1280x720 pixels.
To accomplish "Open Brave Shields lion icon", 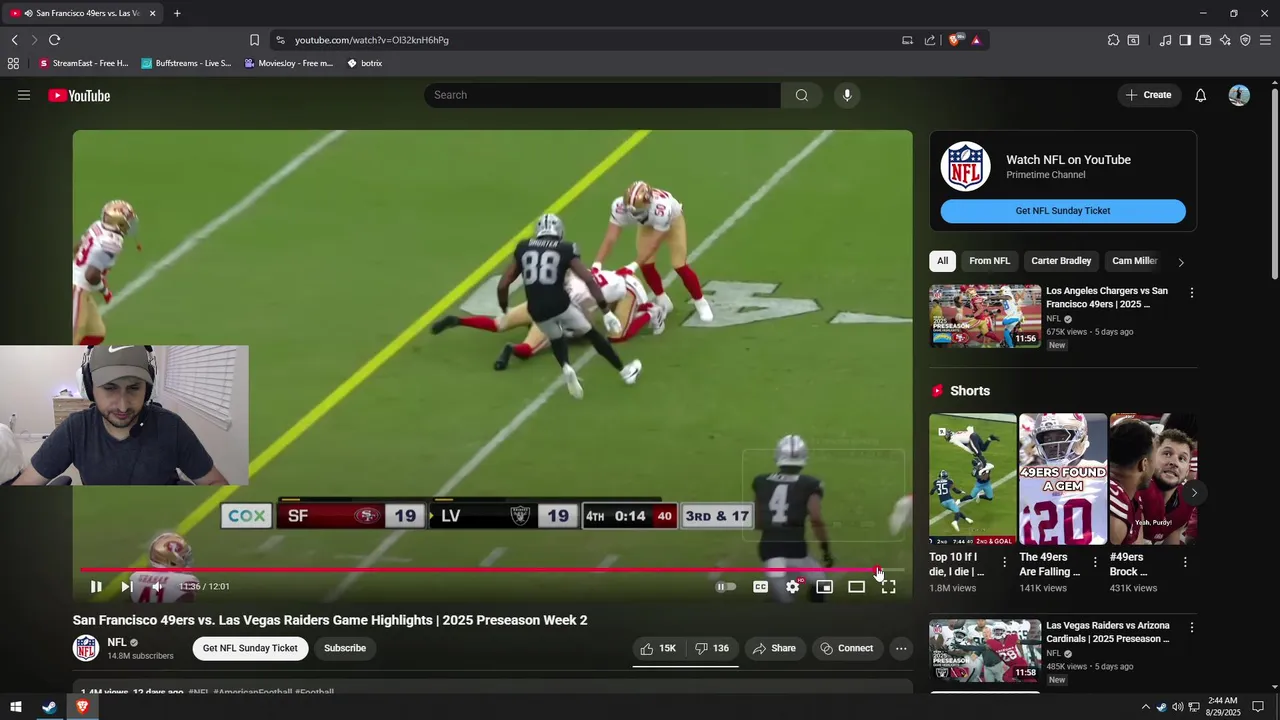I will [x=954, y=40].
